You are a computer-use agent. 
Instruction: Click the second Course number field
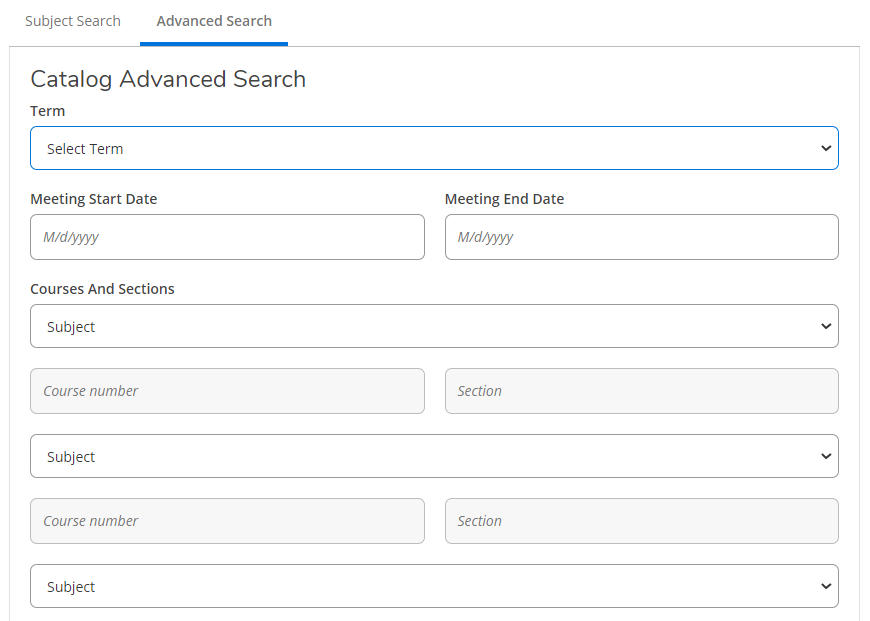(227, 521)
